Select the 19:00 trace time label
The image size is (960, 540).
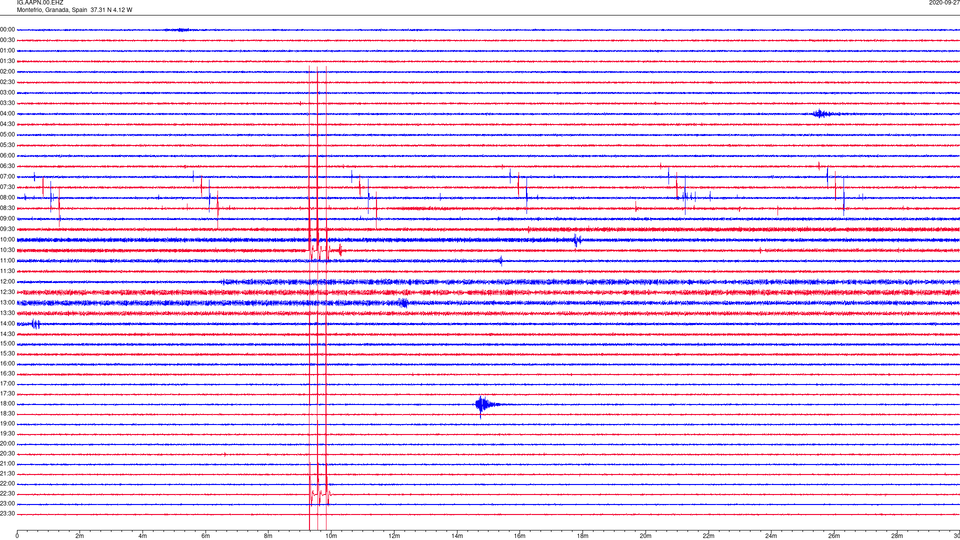click(x=7, y=424)
